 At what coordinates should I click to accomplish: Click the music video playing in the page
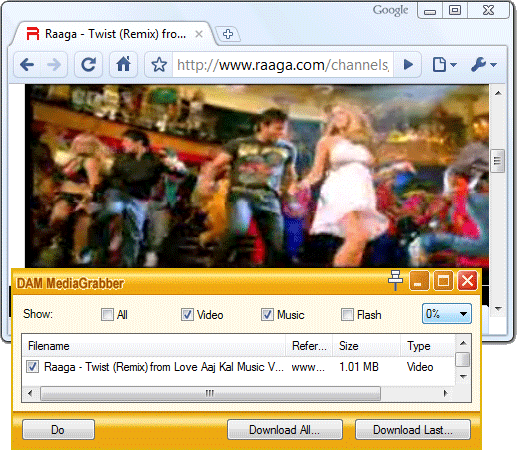pos(257,176)
